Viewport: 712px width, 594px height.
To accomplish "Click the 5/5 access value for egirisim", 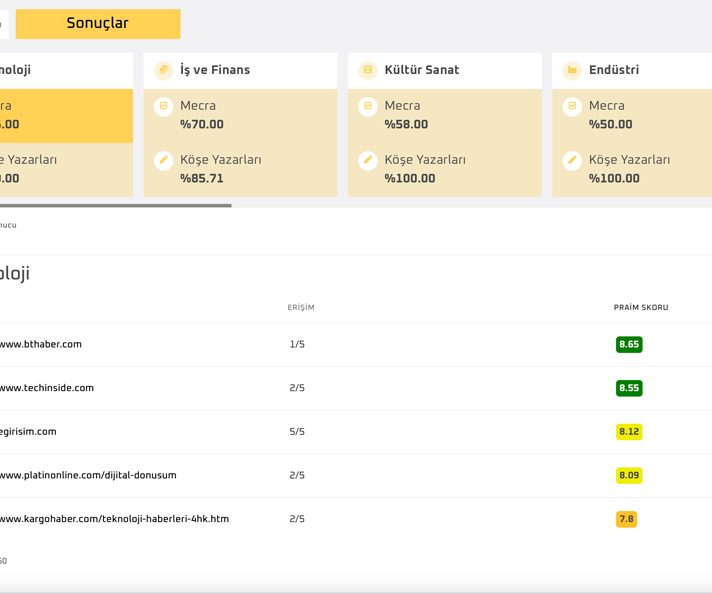I will pyautogui.click(x=297, y=431).
